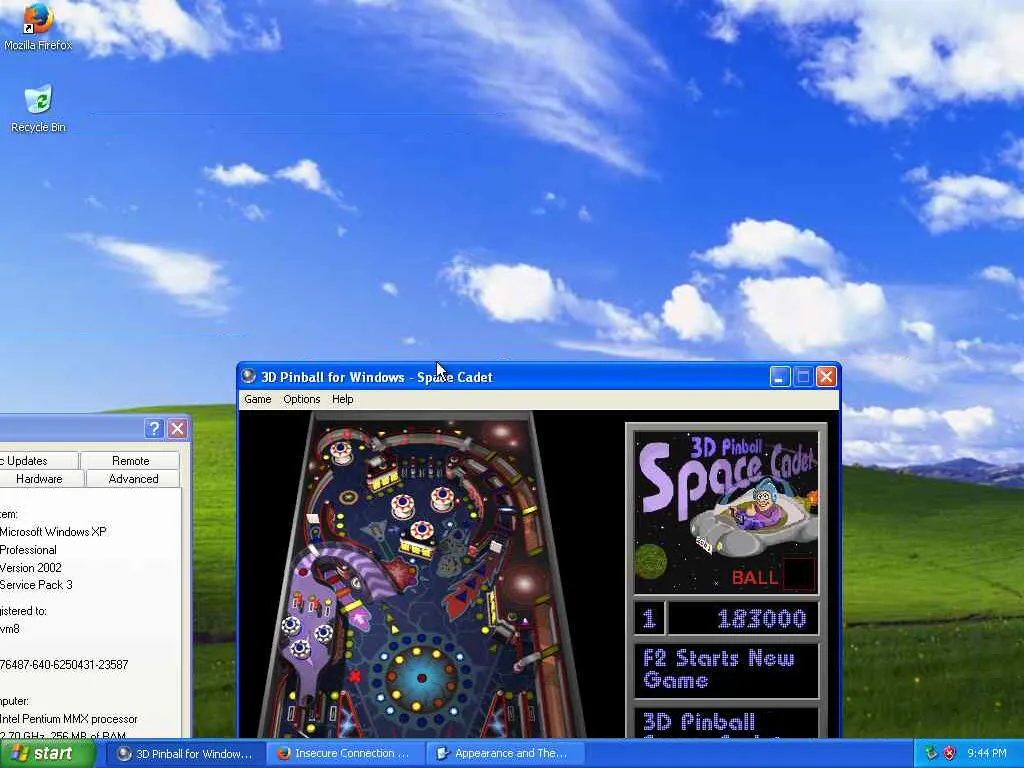
Task: Select the Hardware tab in System Properties
Action: pyautogui.click(x=39, y=479)
